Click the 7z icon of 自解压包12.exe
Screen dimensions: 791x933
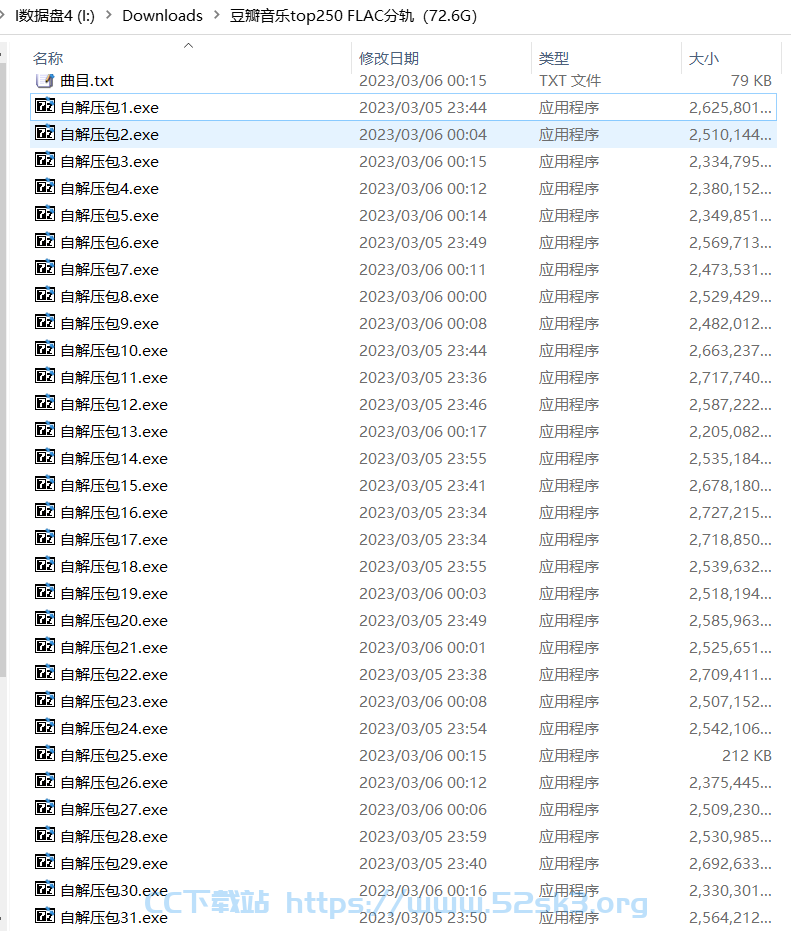tap(45, 403)
